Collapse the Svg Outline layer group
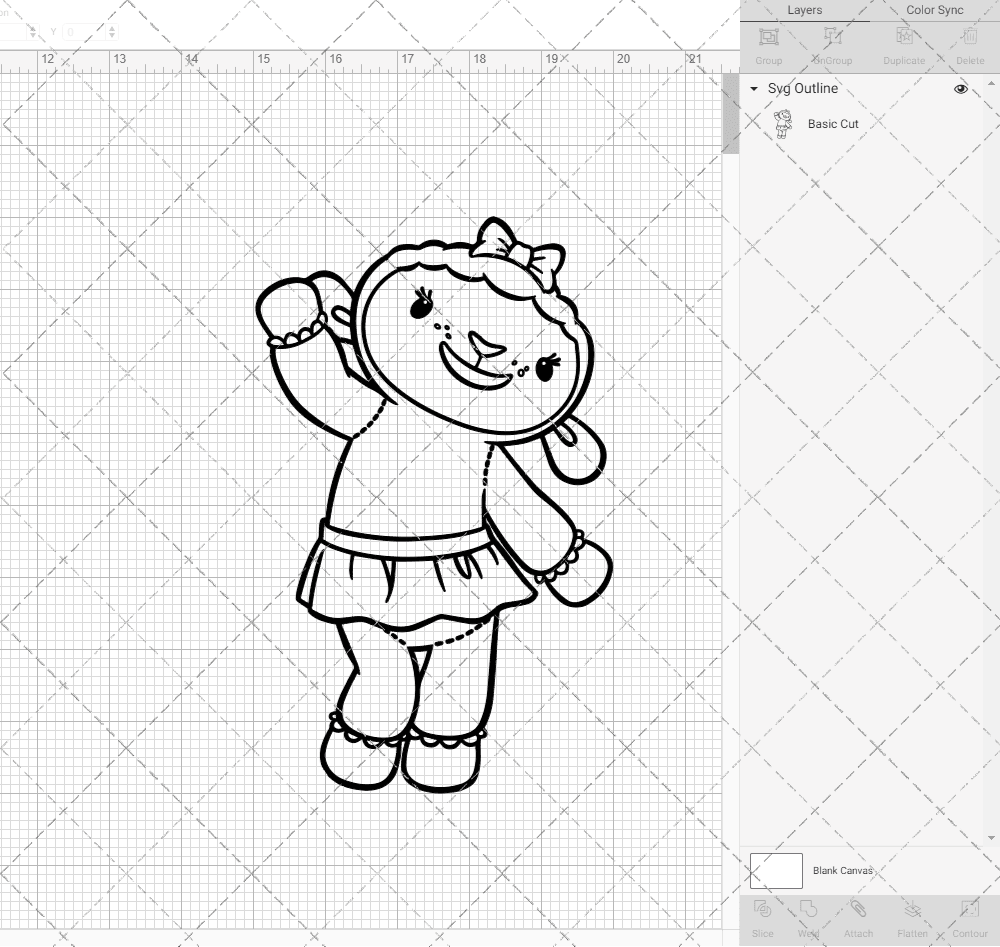The image size is (1000, 947). 753,89
